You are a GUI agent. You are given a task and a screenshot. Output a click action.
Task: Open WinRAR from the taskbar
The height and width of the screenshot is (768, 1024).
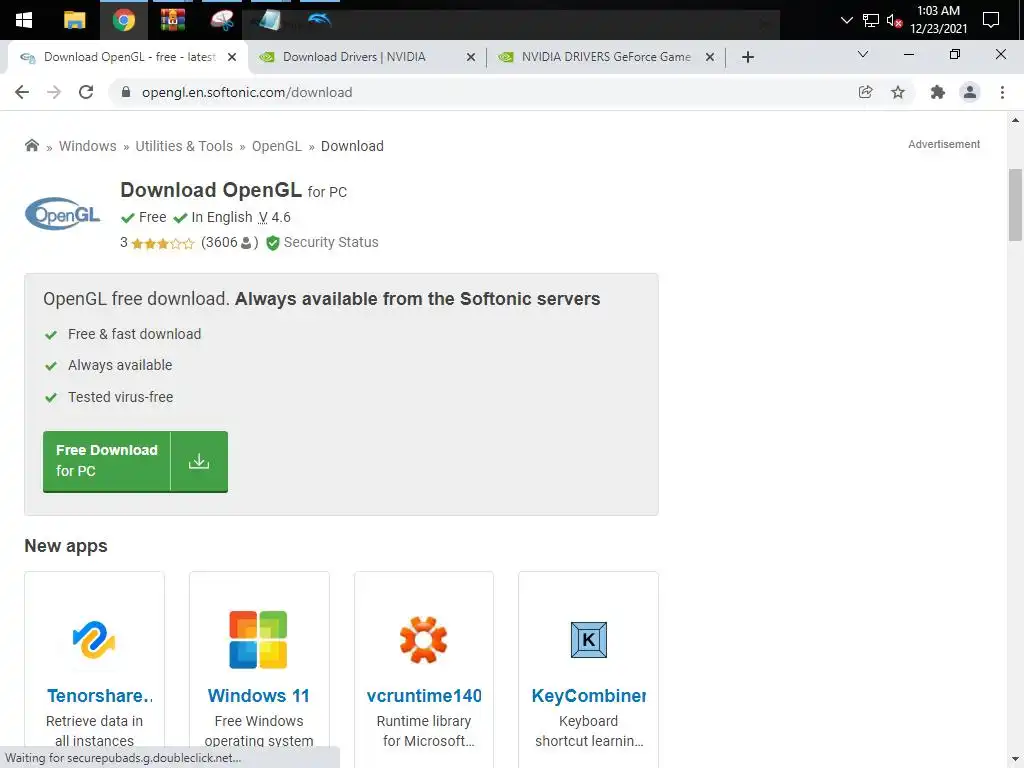click(172, 20)
